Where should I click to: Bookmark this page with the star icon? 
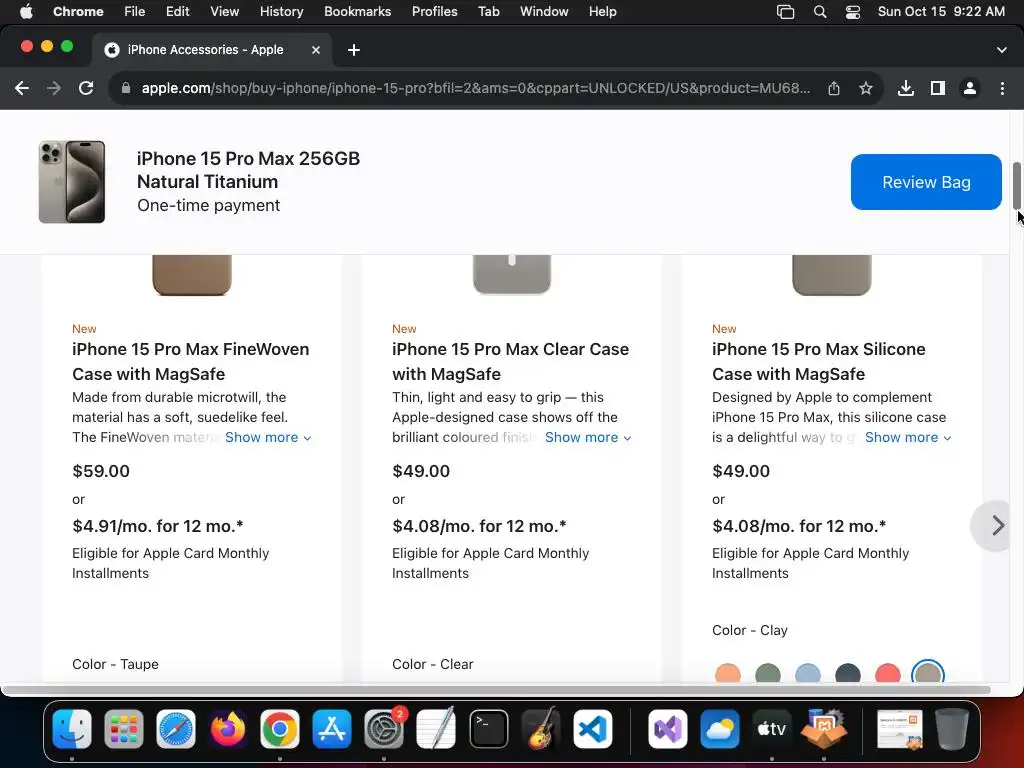point(866,88)
